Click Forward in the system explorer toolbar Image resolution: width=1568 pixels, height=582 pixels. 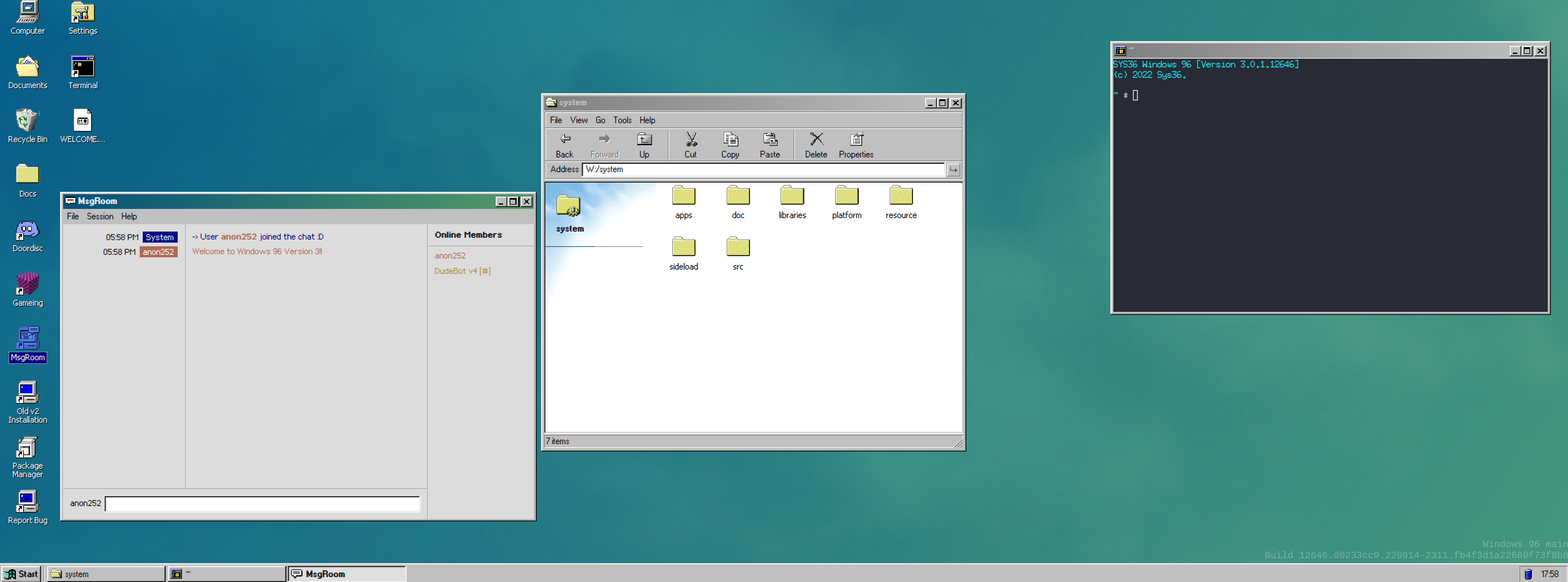pyautogui.click(x=604, y=145)
